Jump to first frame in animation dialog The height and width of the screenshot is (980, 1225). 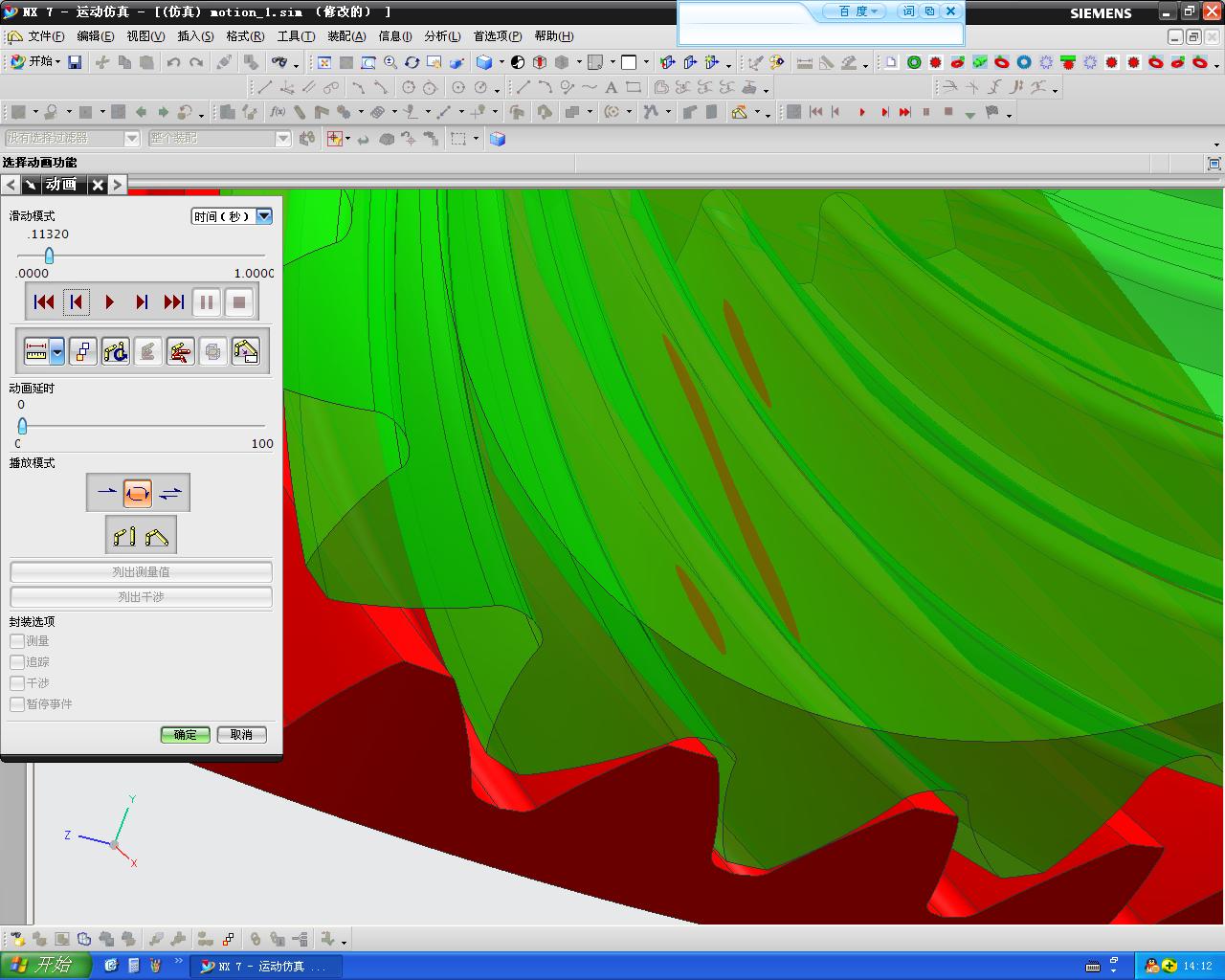(x=44, y=302)
